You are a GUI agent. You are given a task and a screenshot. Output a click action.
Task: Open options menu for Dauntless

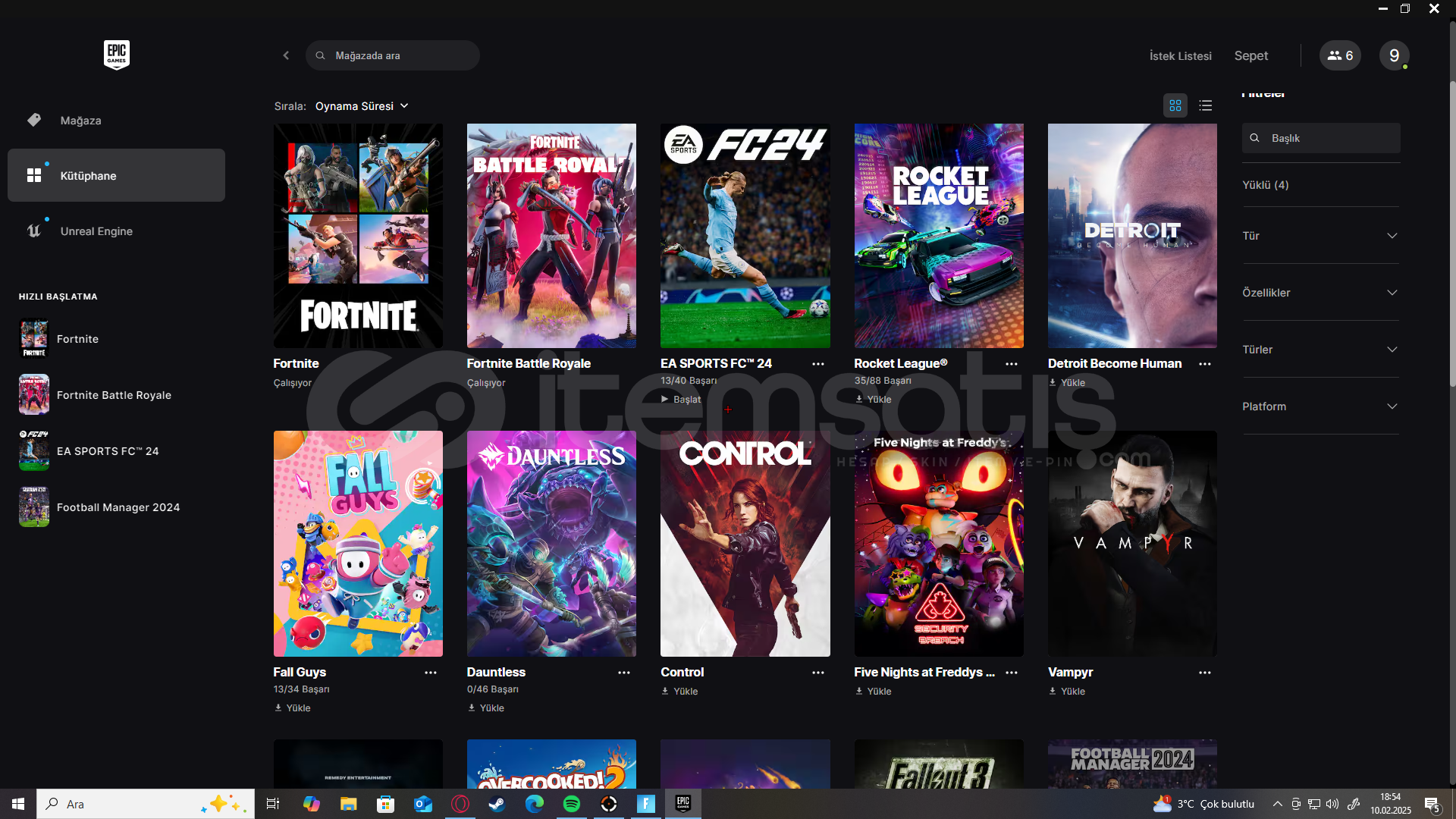click(624, 673)
